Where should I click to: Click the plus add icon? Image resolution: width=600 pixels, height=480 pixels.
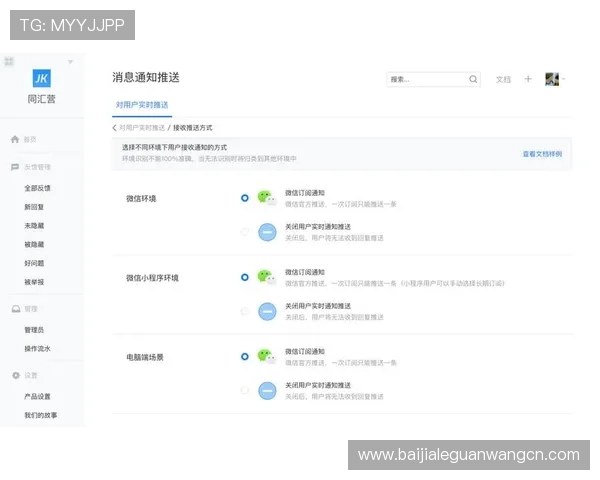pyautogui.click(x=528, y=79)
